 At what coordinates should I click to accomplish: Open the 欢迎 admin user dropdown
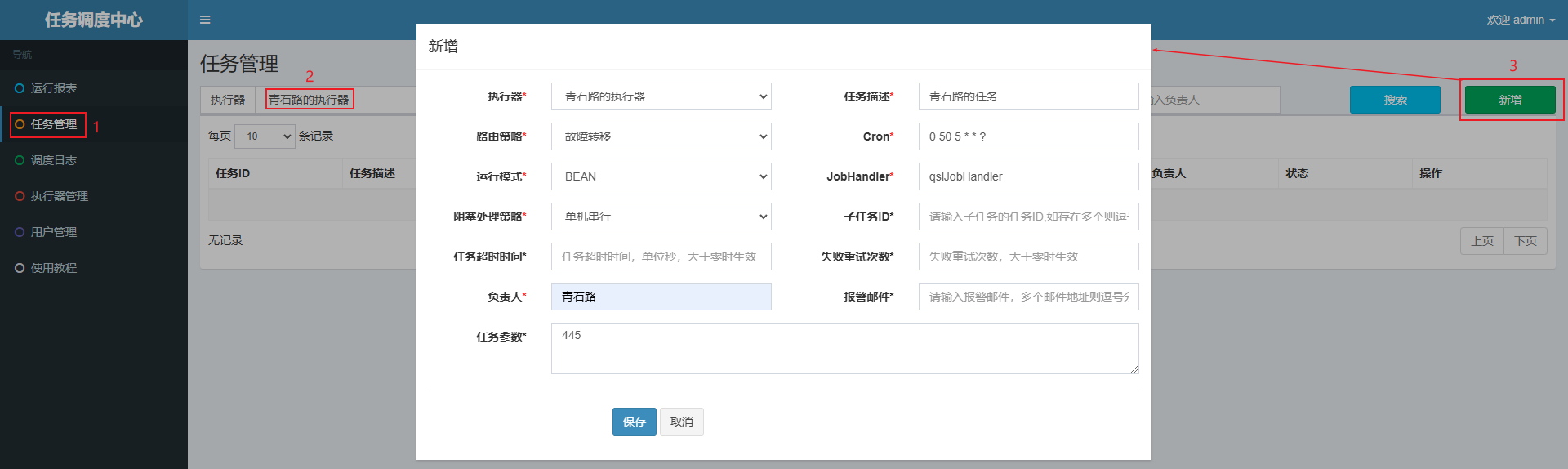1521,20
